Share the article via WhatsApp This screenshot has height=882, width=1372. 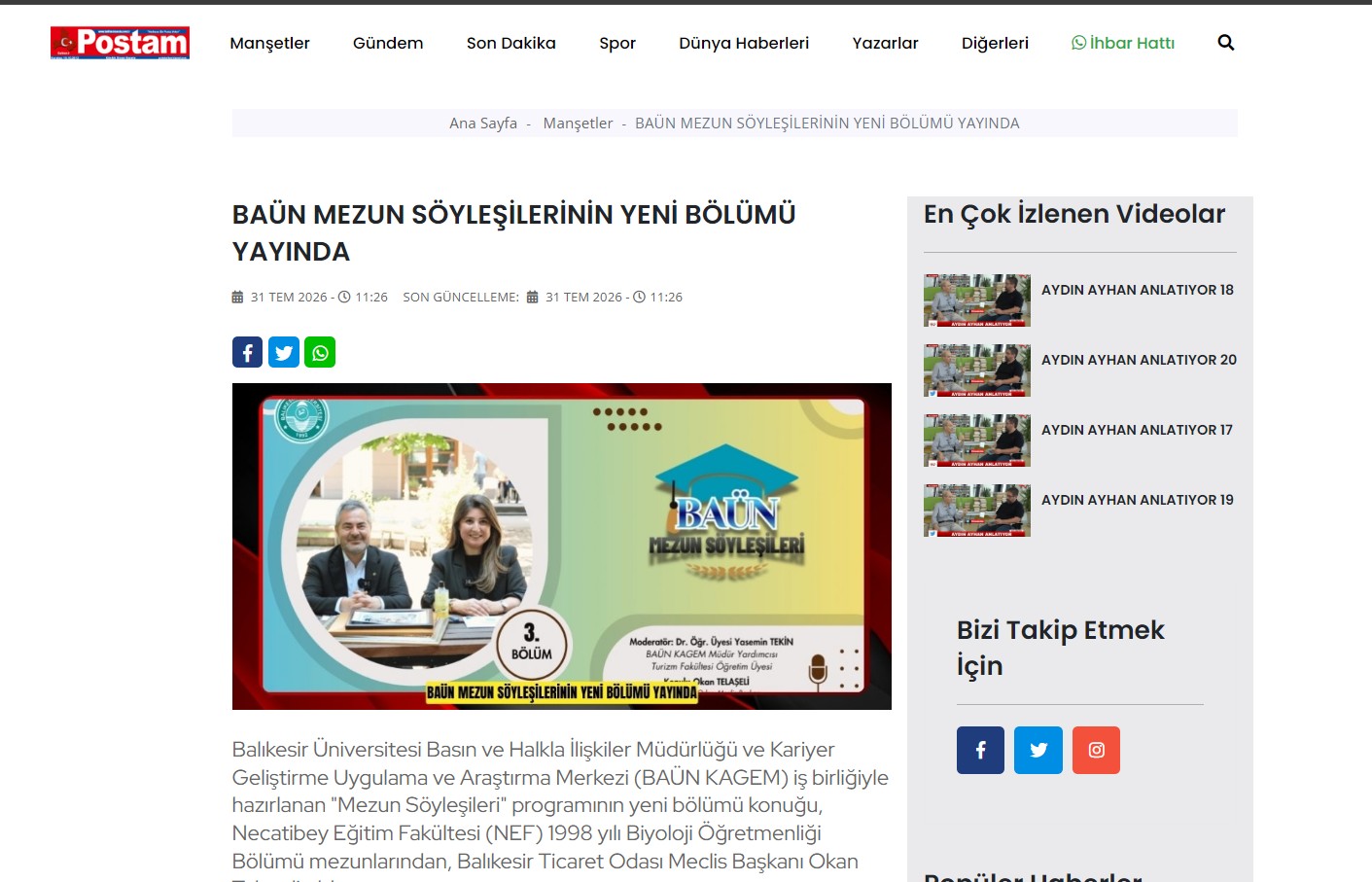tap(320, 352)
